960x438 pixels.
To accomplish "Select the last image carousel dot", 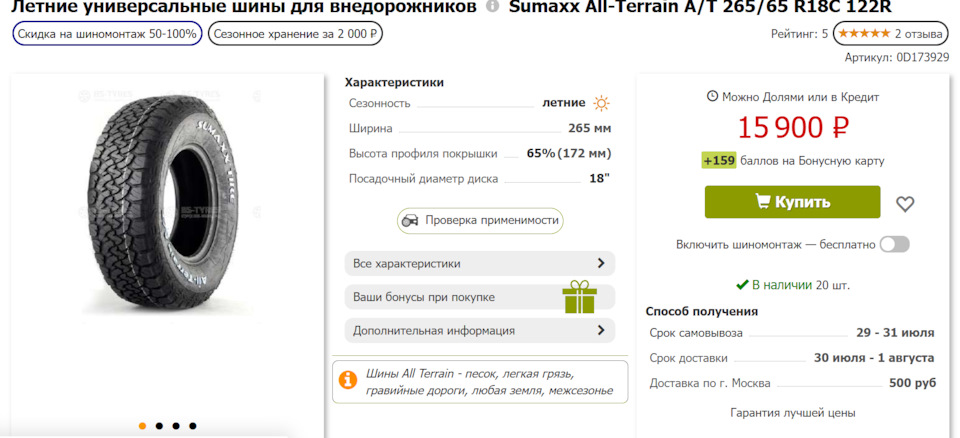I will point(193,426).
